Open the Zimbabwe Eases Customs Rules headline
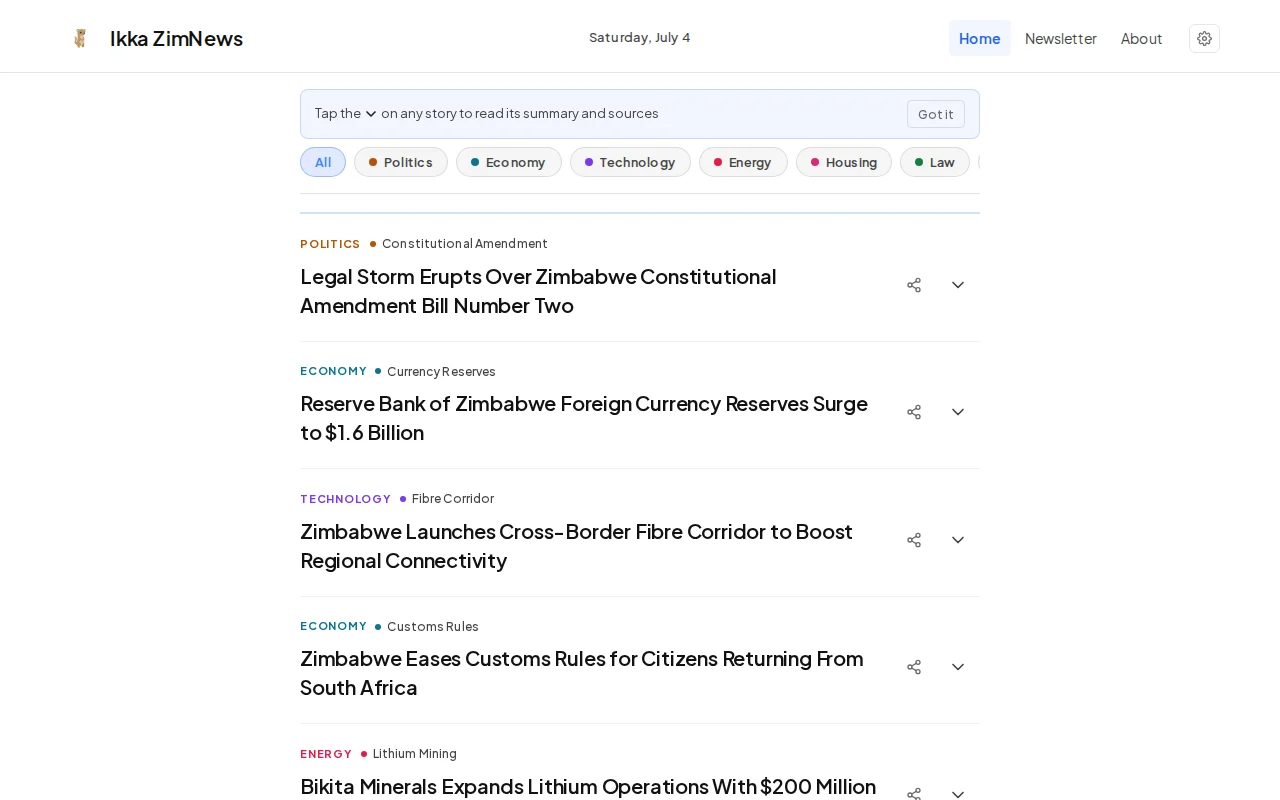Viewport: 1280px width, 800px height. tap(582, 673)
